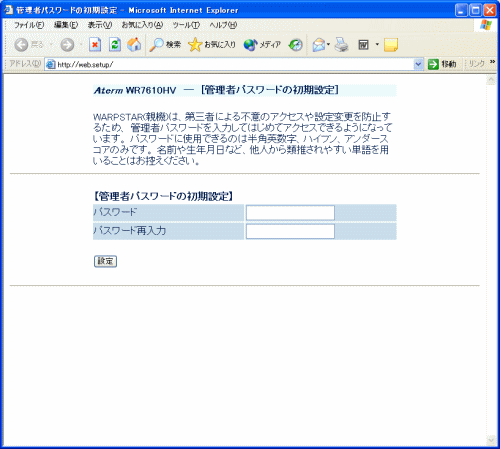This screenshot has height=449, width=500.
Task: Click the Forward navigation arrow icon
Action: 67,45
